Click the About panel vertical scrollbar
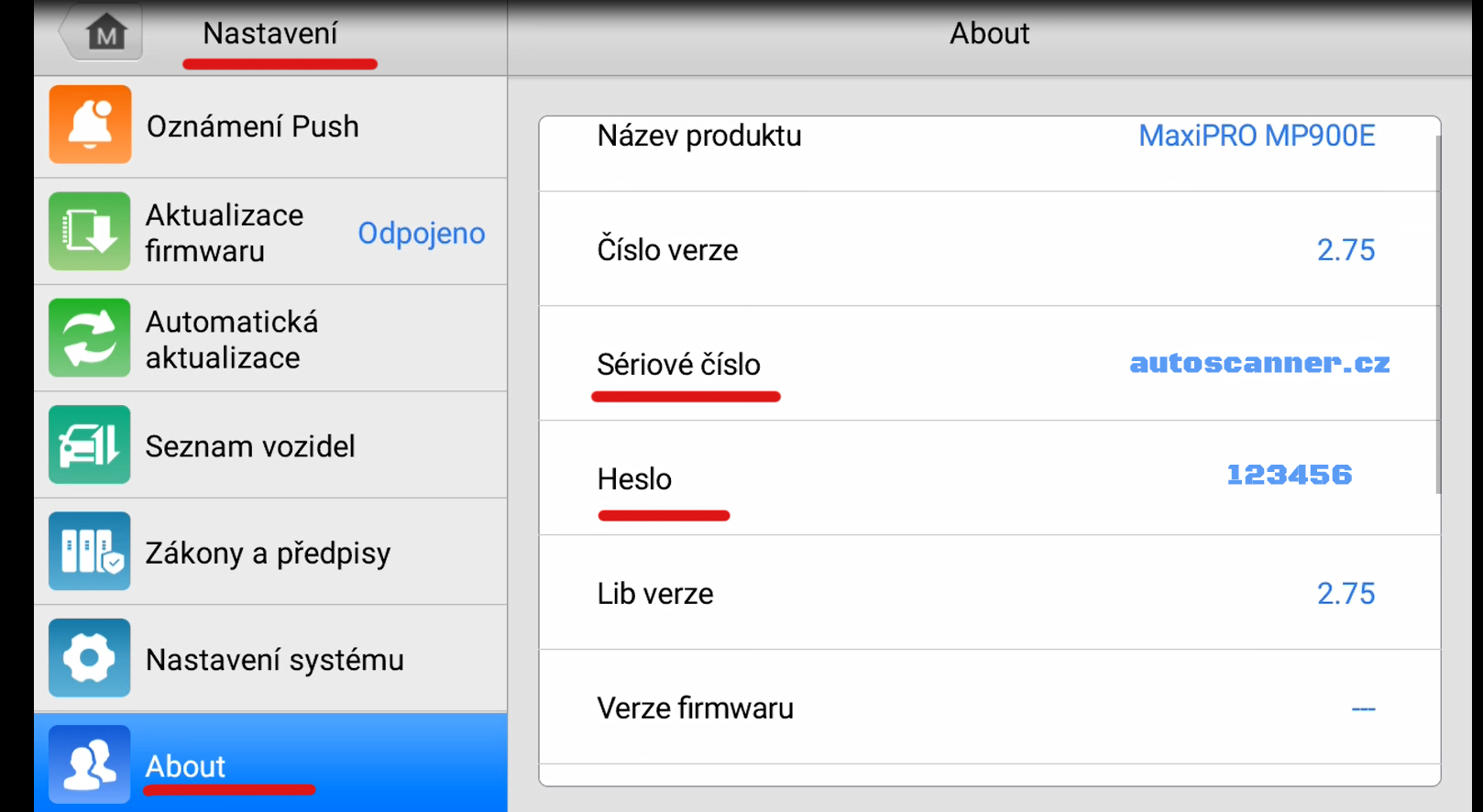1483x812 pixels. (x=1438, y=313)
